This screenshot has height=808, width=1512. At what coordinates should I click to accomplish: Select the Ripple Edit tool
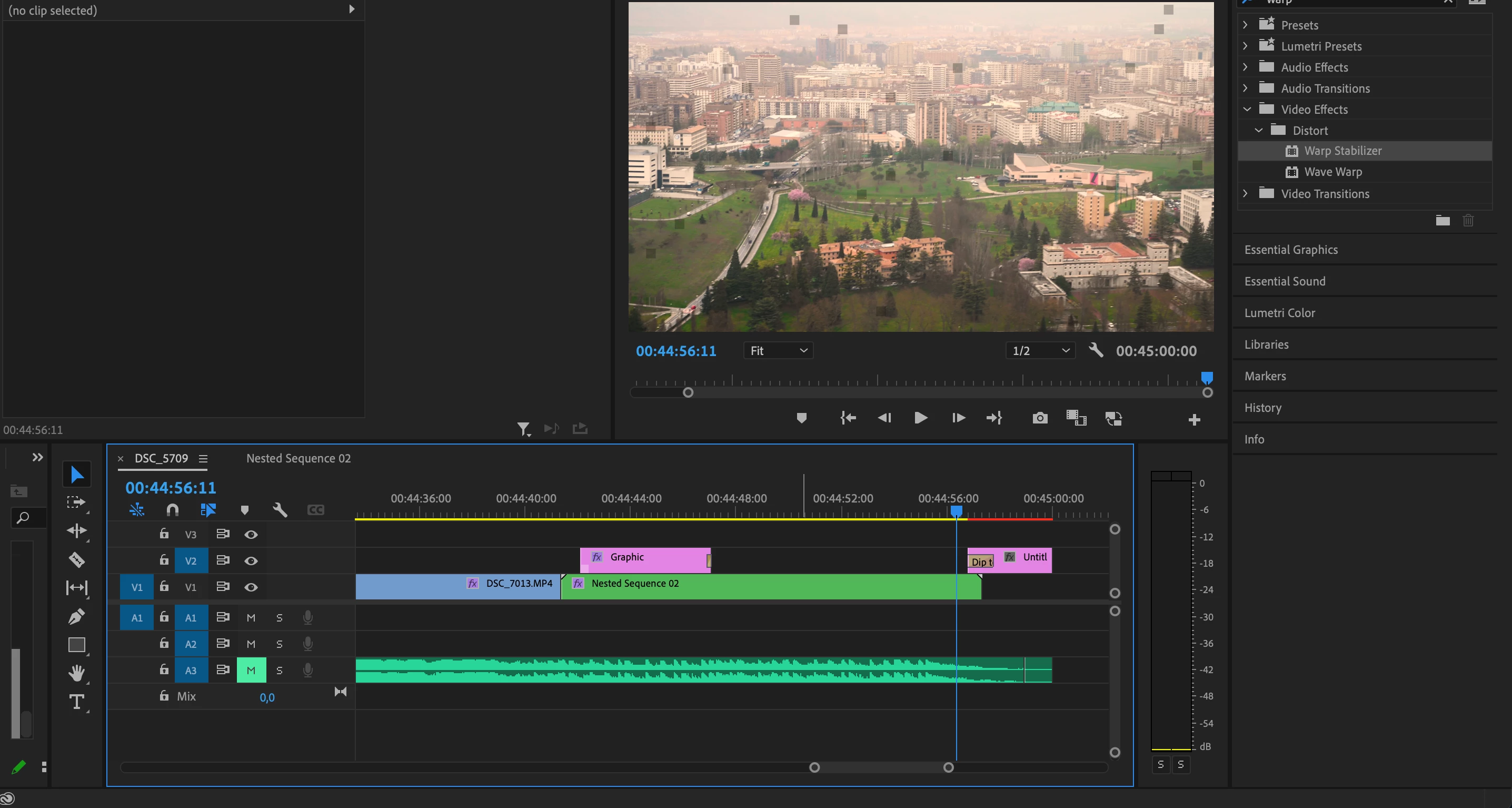pyautogui.click(x=76, y=531)
